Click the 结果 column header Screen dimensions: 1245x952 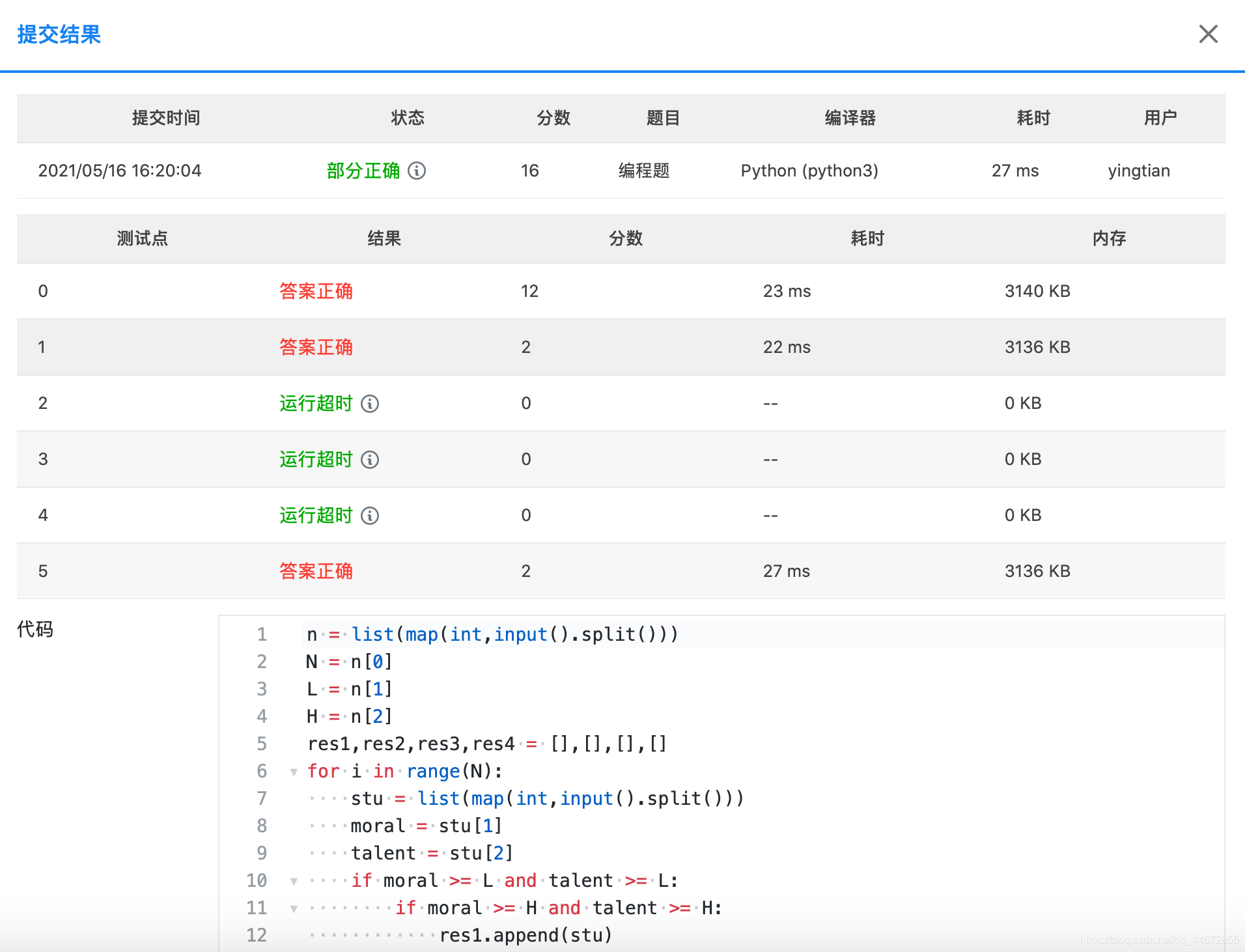384,238
